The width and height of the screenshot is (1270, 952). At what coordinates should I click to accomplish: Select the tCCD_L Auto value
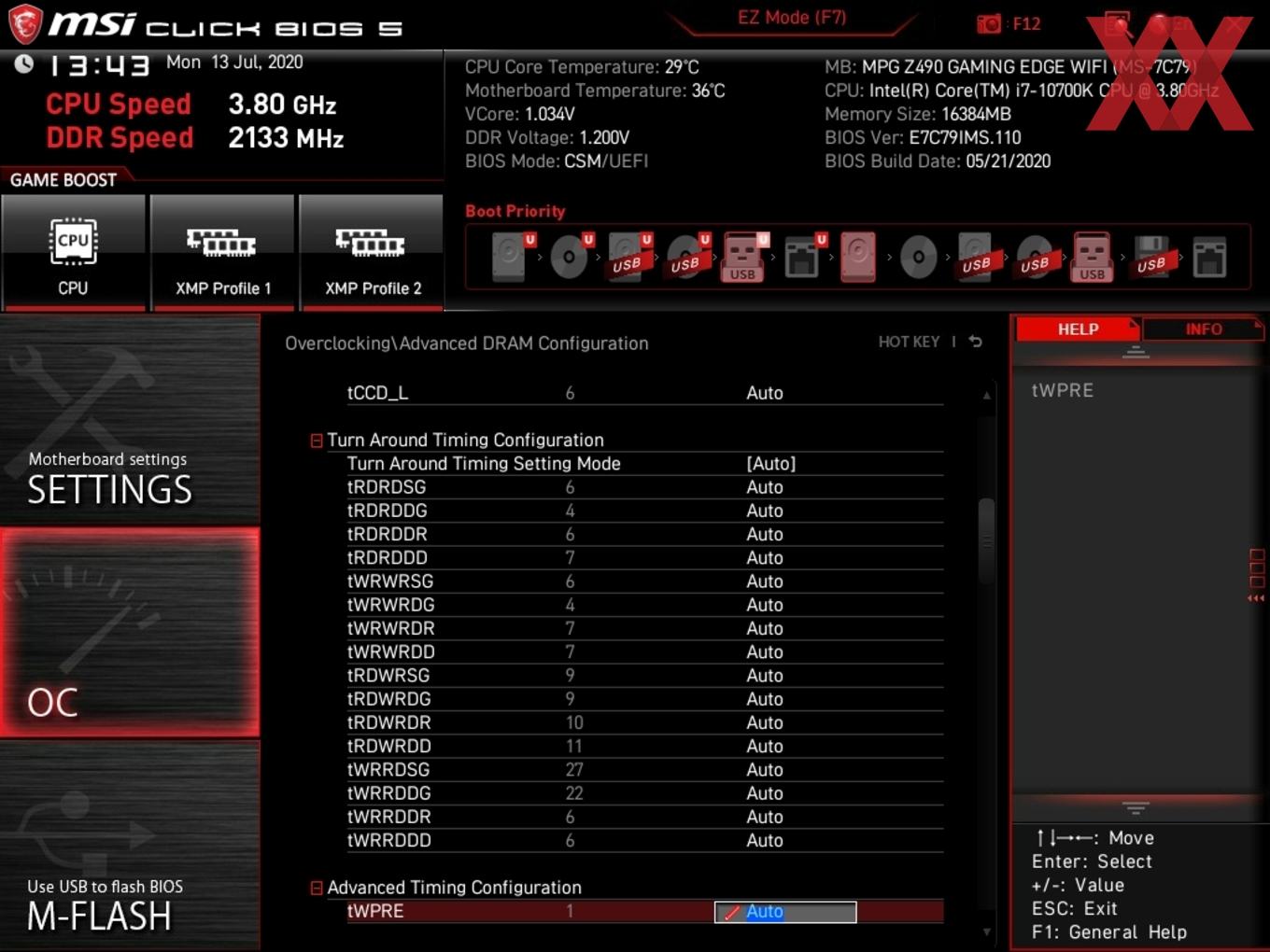(x=764, y=393)
